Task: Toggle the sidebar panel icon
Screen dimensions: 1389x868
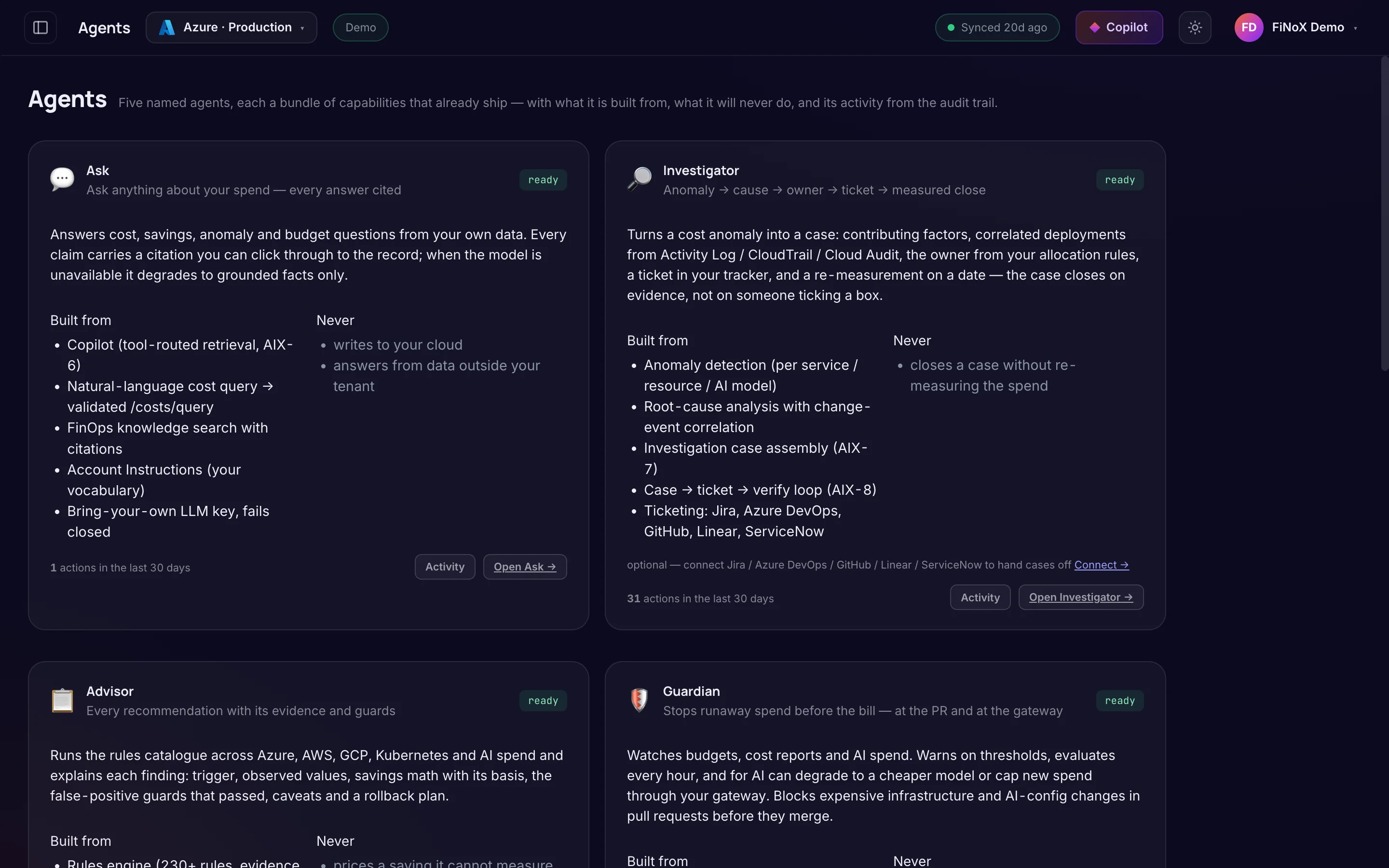Action: click(x=40, y=27)
